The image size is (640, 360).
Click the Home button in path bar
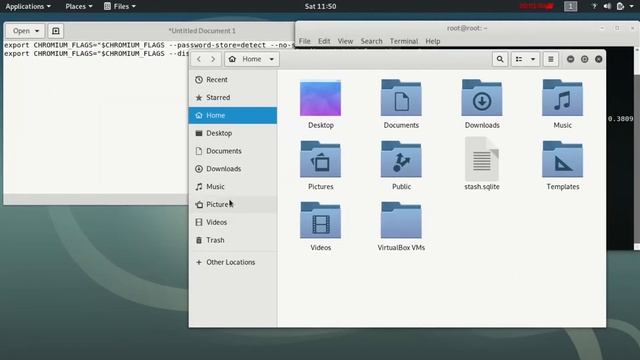click(246, 59)
